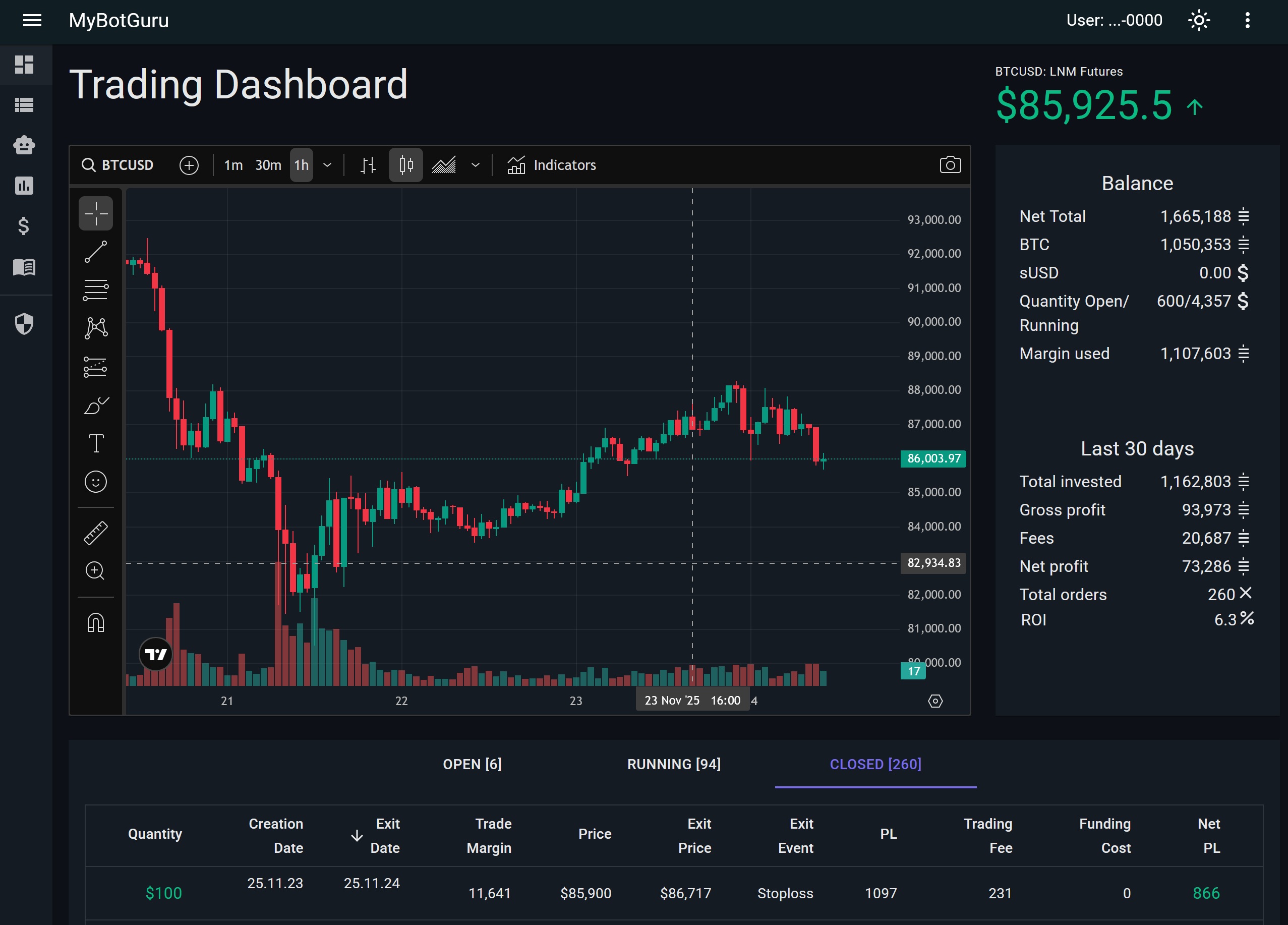Click the emoji icons tool
The height and width of the screenshot is (925, 1288).
95,482
